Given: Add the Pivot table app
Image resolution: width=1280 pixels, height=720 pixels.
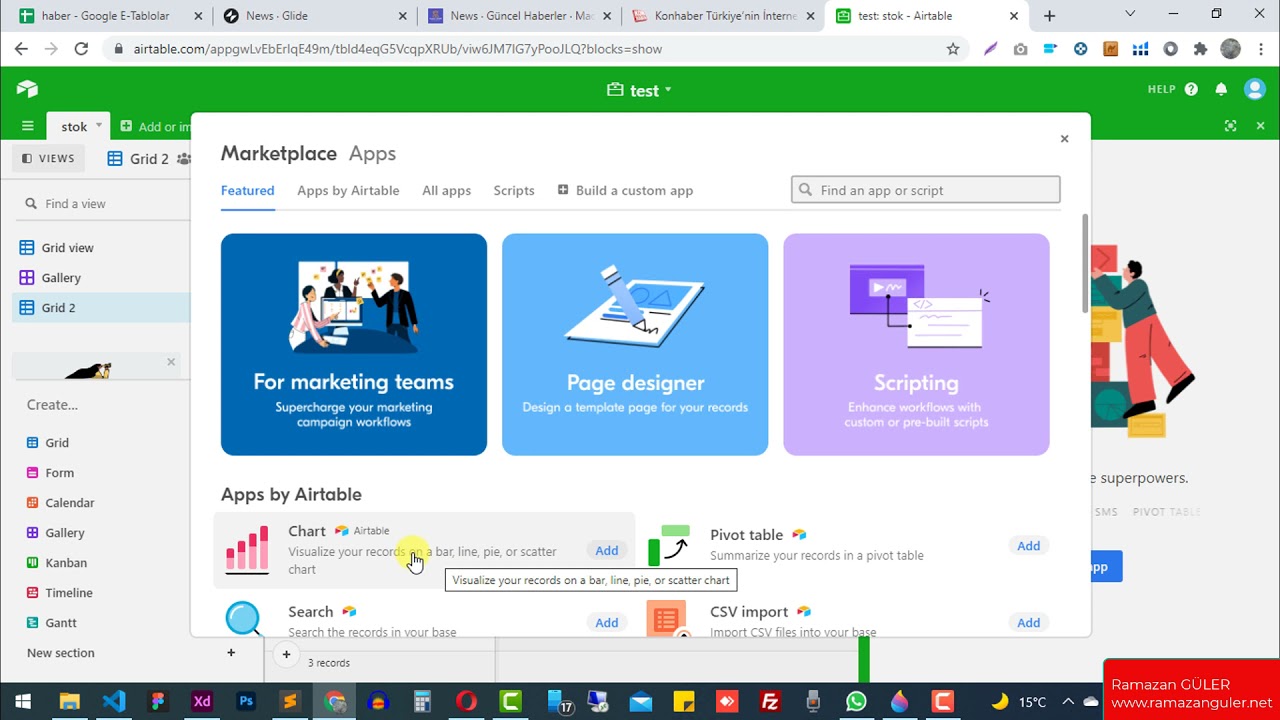Looking at the screenshot, I should tap(1029, 545).
